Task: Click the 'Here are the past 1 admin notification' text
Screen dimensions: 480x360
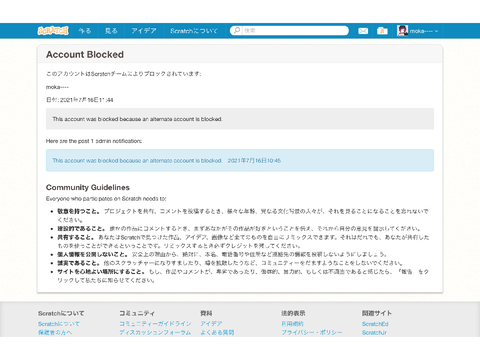Action: (x=94, y=141)
